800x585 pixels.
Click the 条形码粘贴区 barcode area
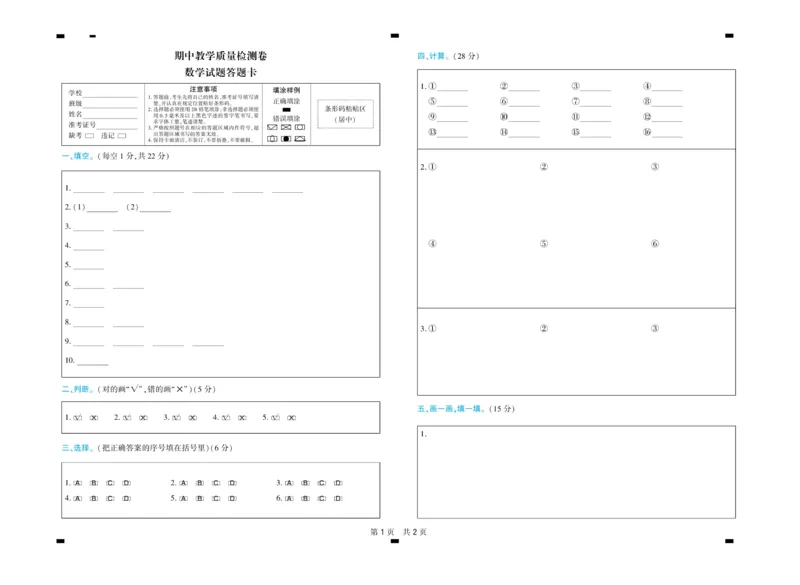pos(345,115)
